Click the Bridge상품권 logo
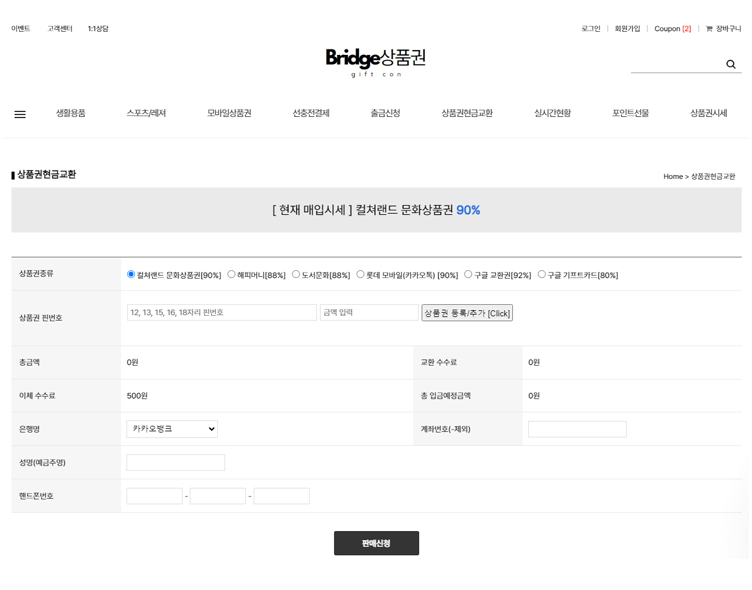The image size is (752, 590). 376,62
